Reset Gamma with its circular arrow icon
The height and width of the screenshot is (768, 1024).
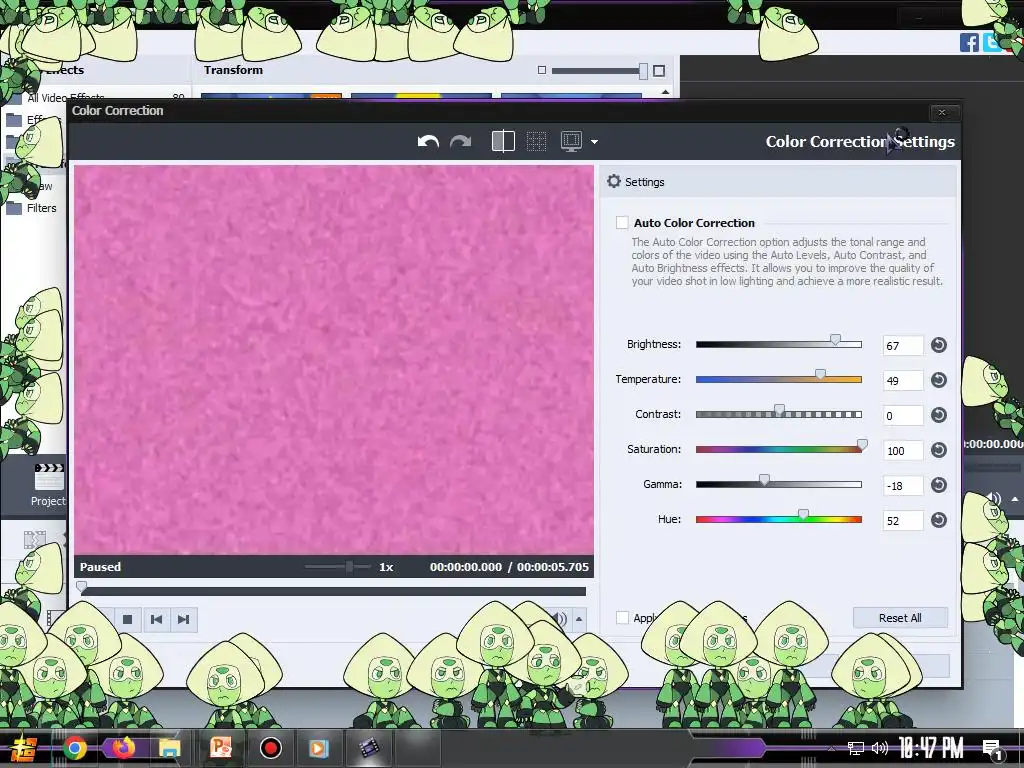(938, 485)
